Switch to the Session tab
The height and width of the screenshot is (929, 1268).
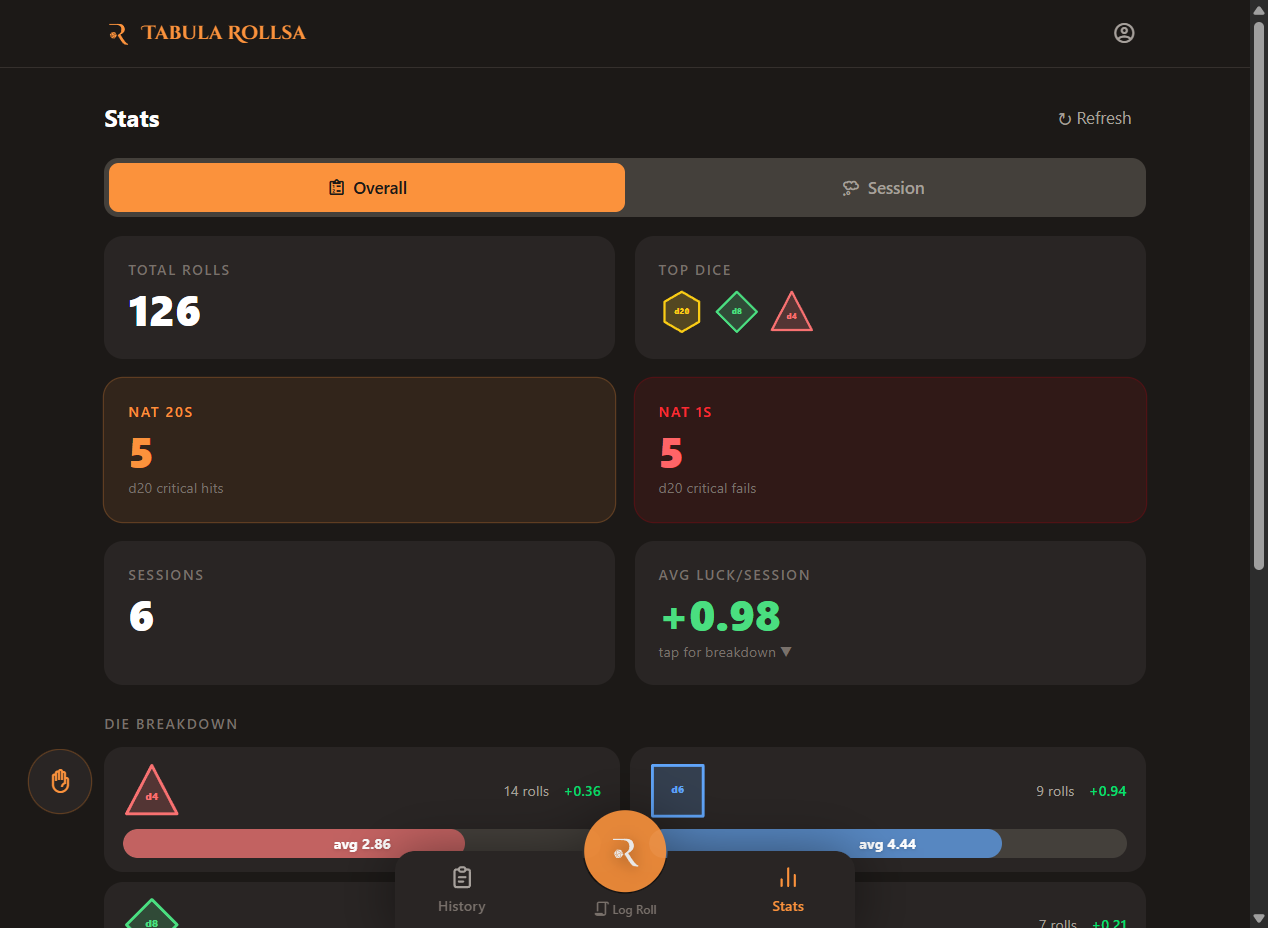[x=883, y=188]
